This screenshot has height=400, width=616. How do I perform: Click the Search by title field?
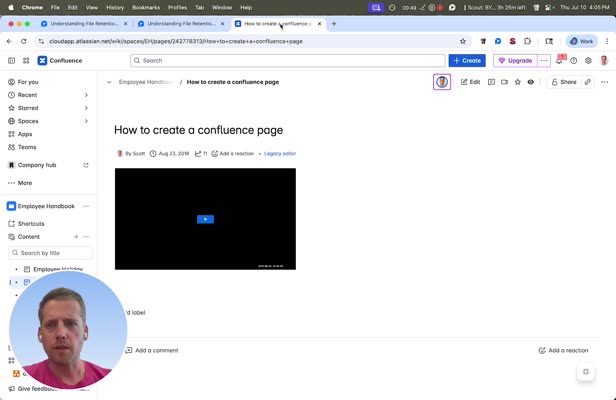50,253
